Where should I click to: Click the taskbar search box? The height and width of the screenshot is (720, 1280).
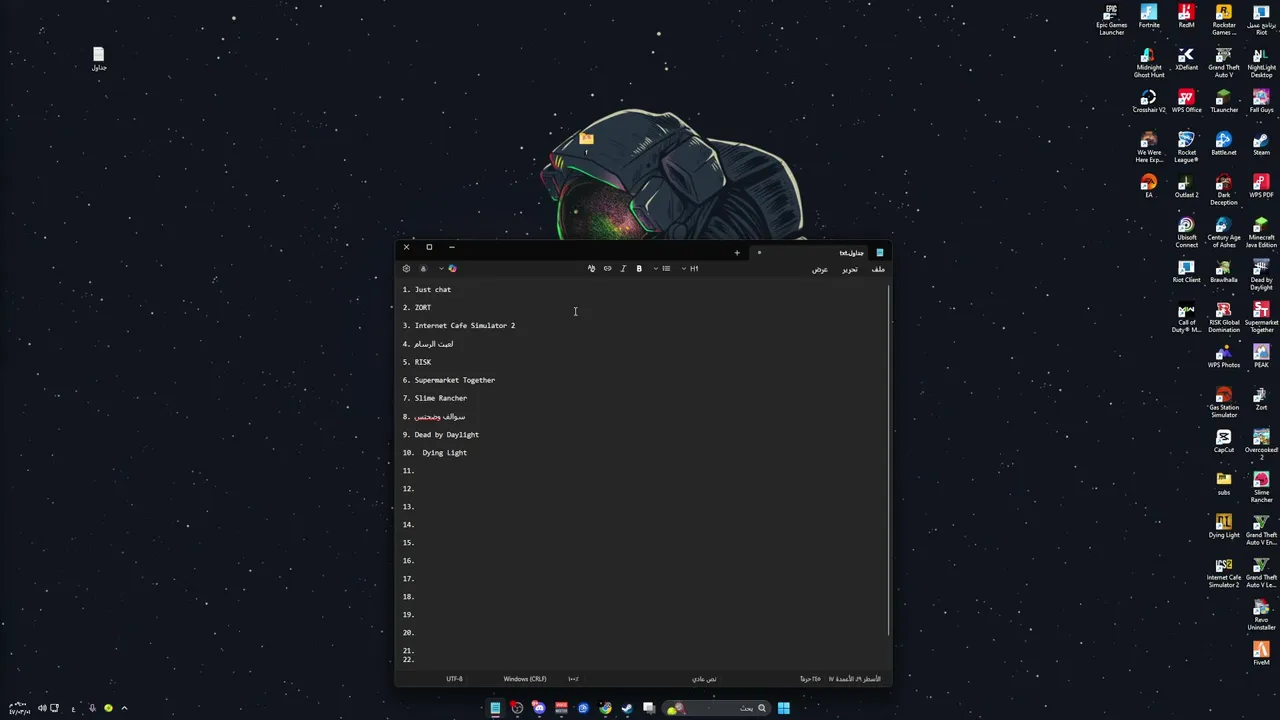[x=715, y=708]
